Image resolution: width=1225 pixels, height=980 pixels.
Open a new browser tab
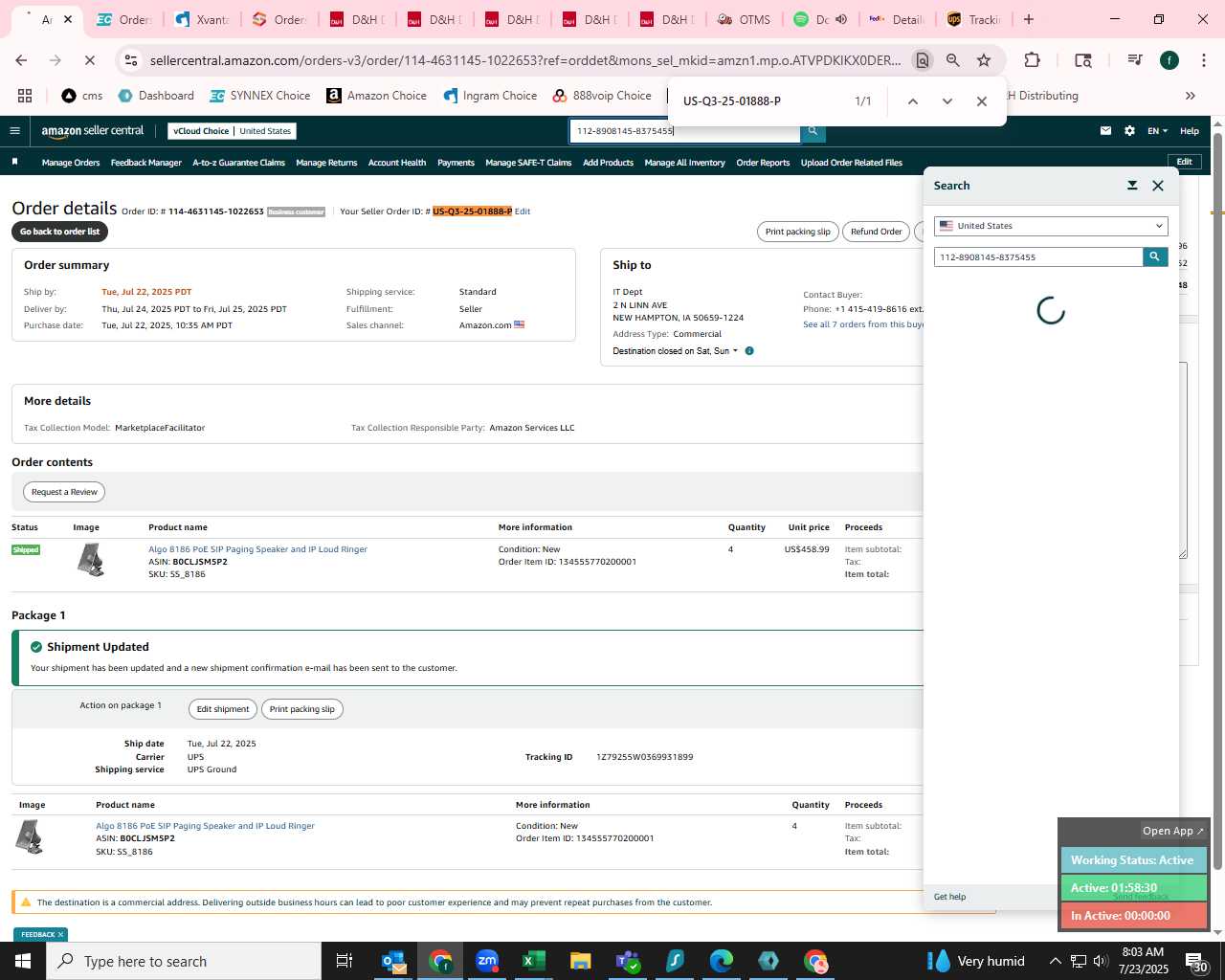tap(1029, 19)
